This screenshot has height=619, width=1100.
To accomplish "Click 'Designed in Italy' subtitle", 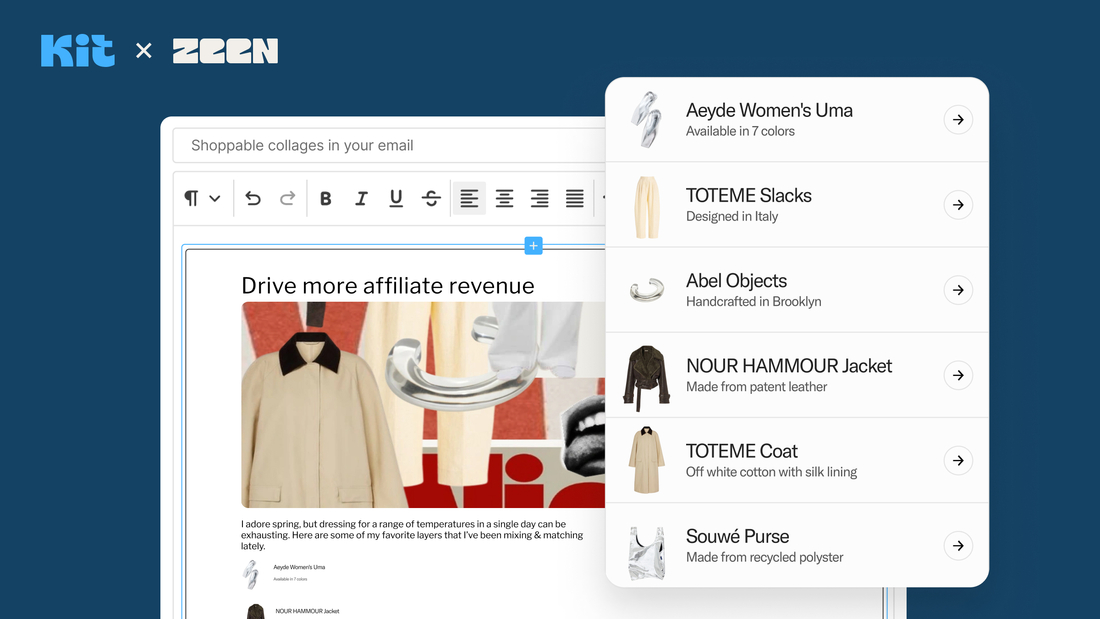I will point(732,216).
